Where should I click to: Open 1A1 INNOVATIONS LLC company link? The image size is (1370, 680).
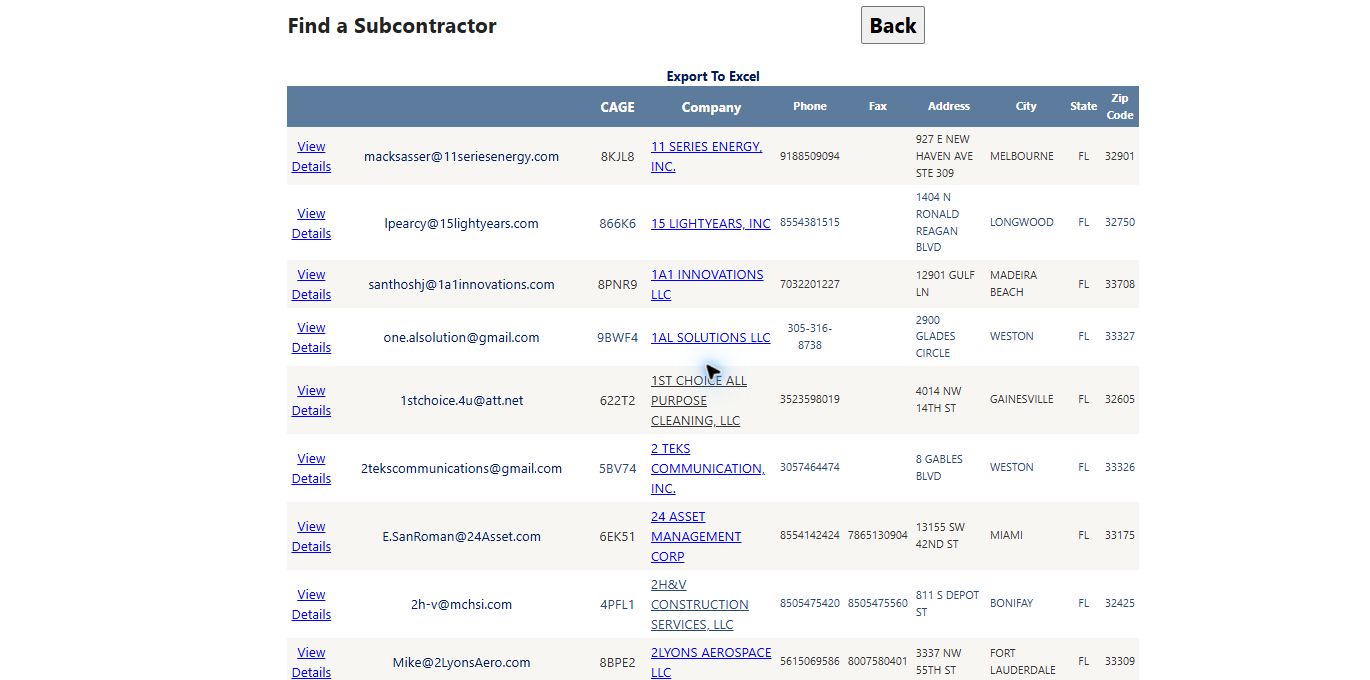(x=707, y=285)
